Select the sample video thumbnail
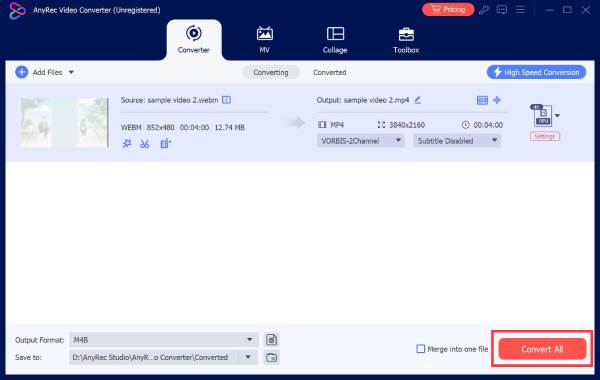The width and height of the screenshot is (600, 380). pos(64,122)
